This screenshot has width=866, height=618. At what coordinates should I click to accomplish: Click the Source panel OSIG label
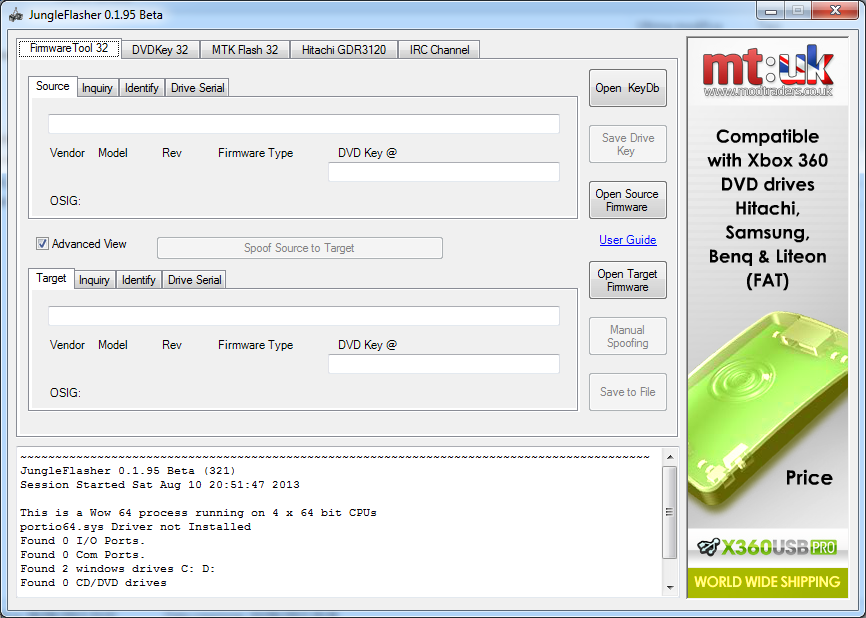tap(65, 201)
